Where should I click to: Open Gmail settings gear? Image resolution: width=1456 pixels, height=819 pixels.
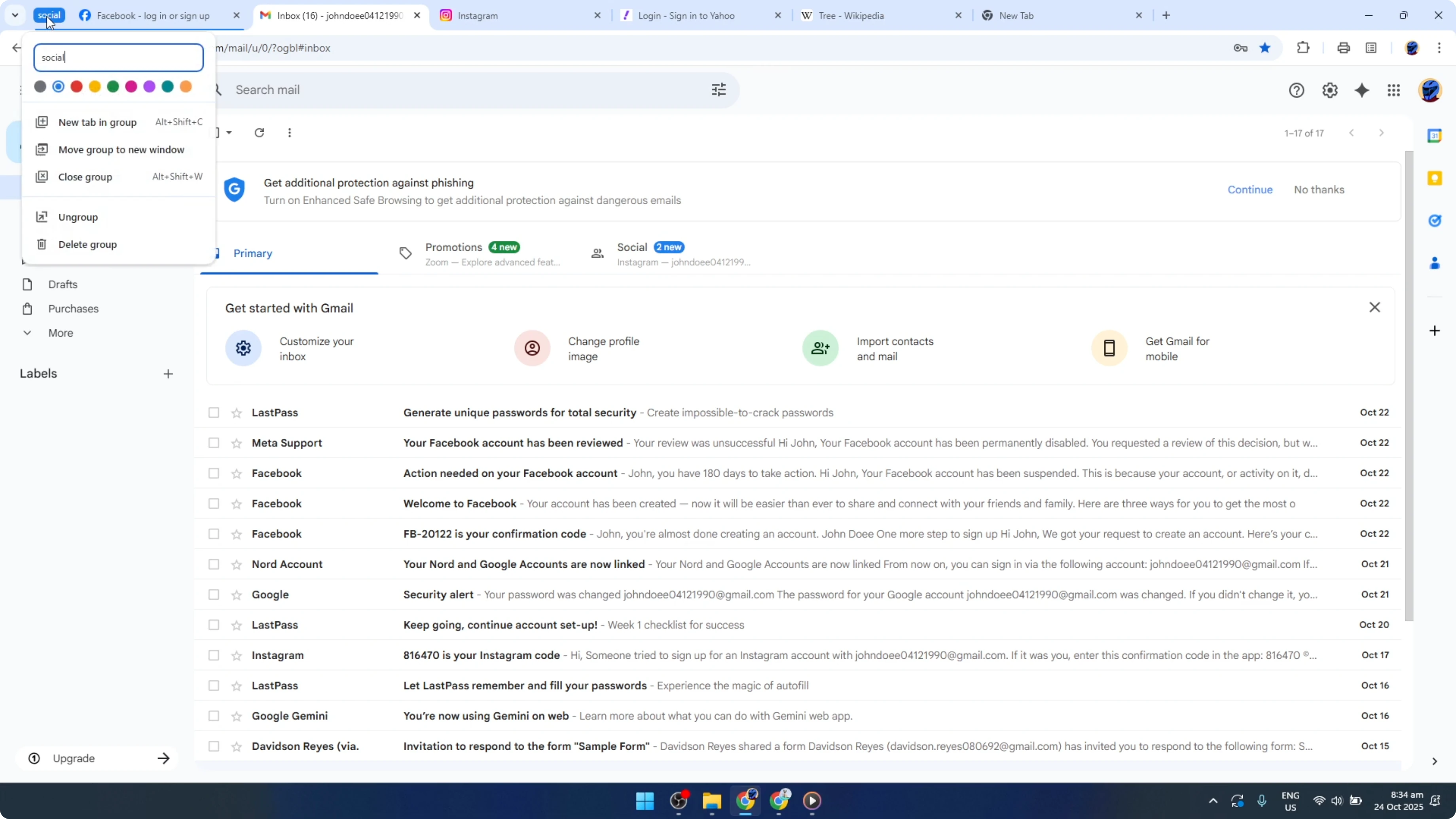click(1329, 91)
